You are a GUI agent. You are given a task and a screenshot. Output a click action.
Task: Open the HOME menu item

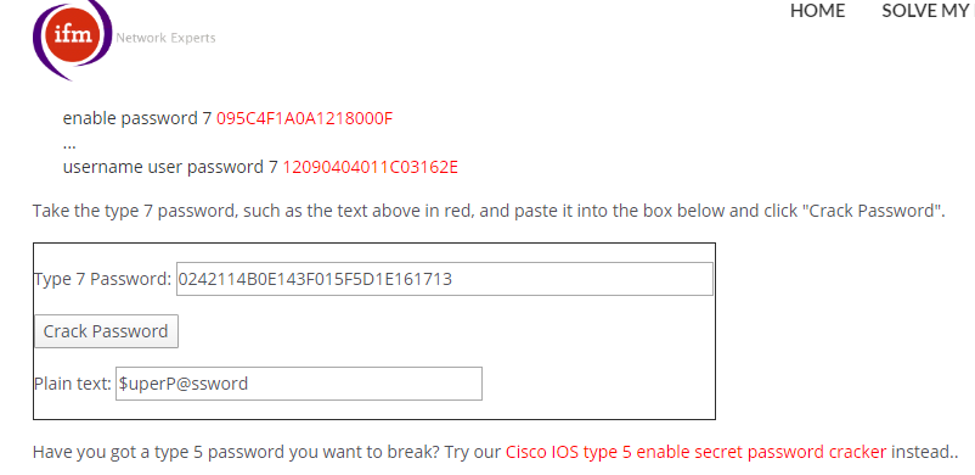[817, 11]
